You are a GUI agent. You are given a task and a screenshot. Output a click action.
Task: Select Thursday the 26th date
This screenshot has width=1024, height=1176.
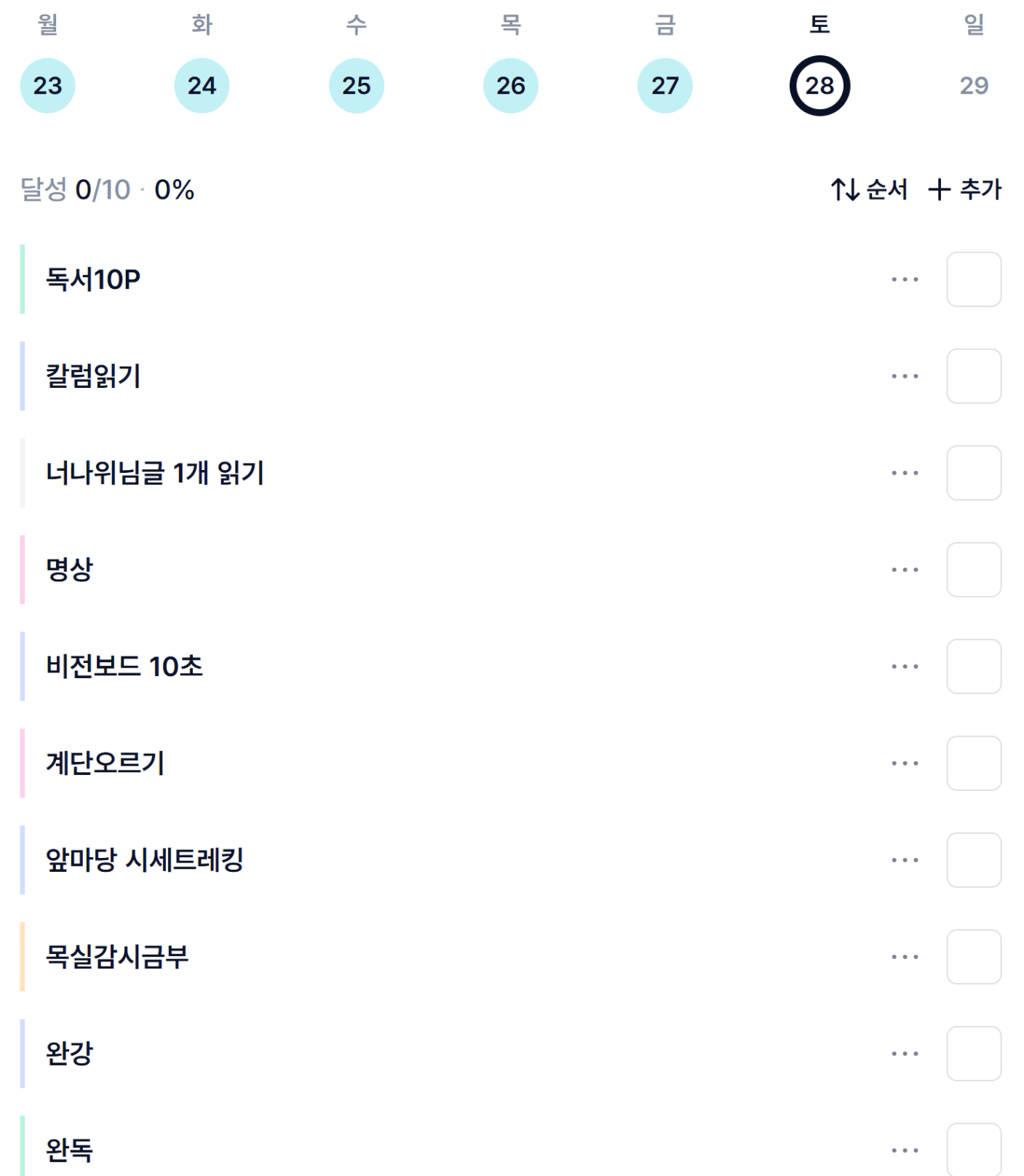(510, 86)
